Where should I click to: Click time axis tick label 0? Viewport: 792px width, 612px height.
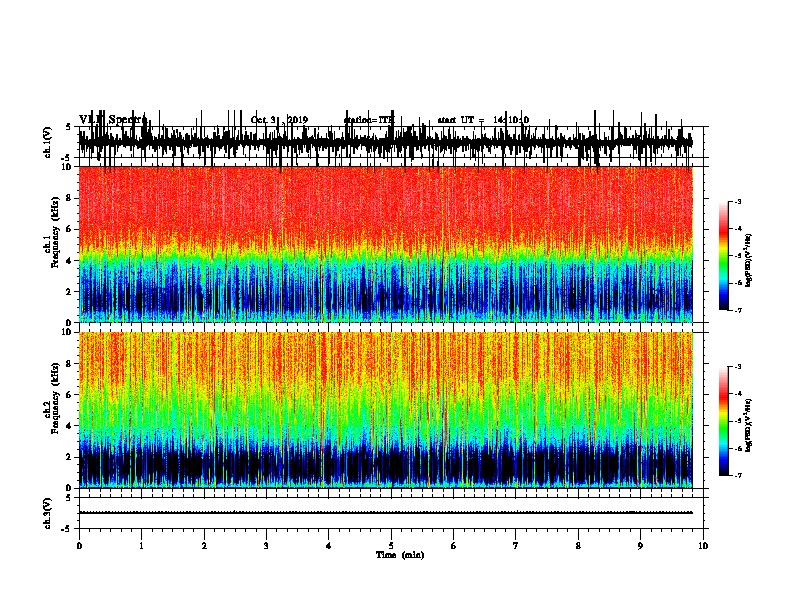click(79, 546)
